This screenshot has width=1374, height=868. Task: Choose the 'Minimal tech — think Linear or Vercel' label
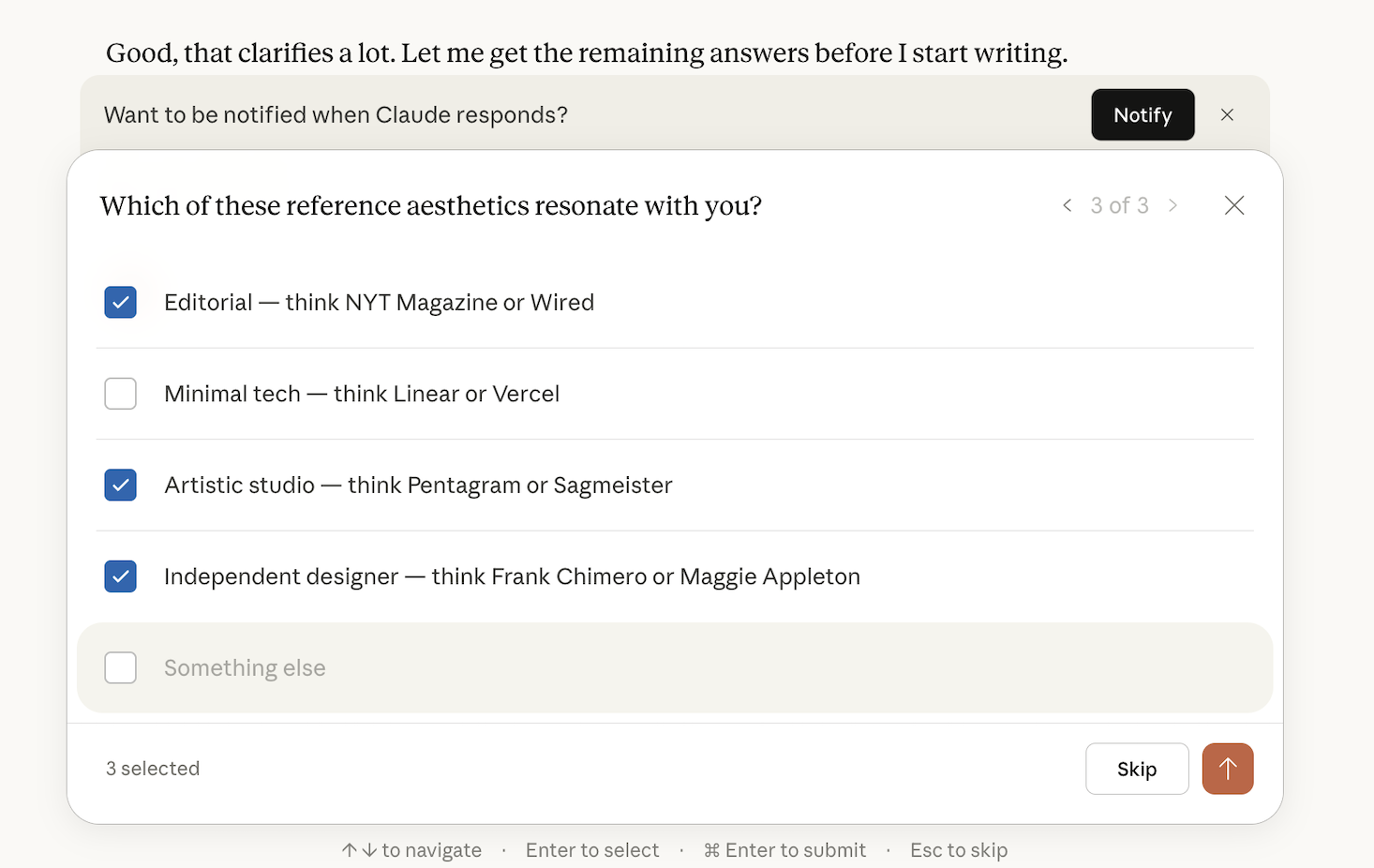point(362,394)
